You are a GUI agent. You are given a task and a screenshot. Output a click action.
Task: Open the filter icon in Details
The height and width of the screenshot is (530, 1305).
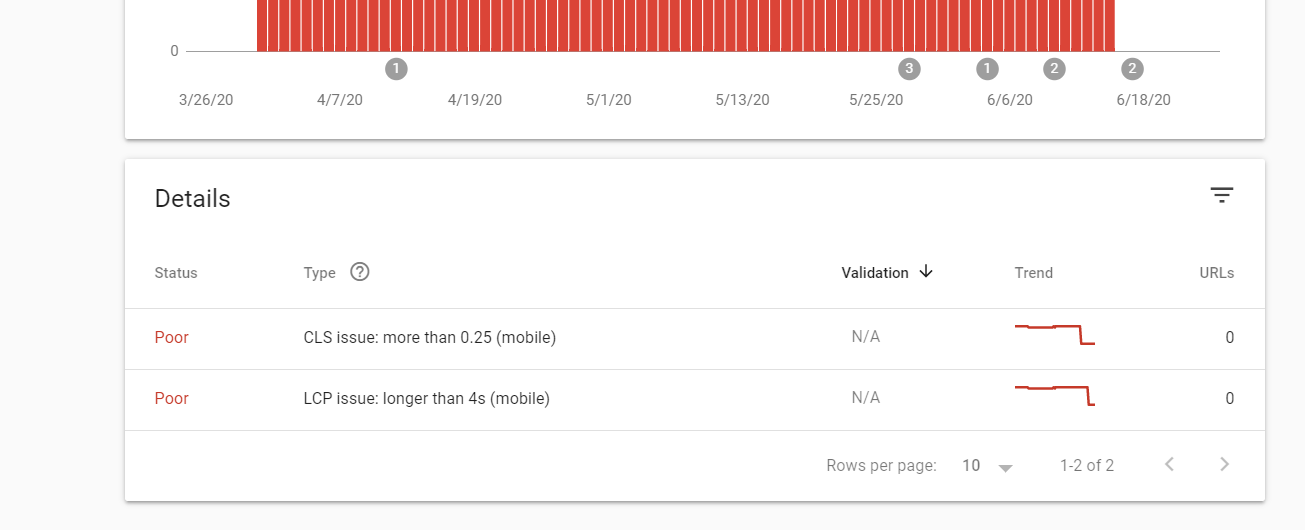pos(1221,195)
